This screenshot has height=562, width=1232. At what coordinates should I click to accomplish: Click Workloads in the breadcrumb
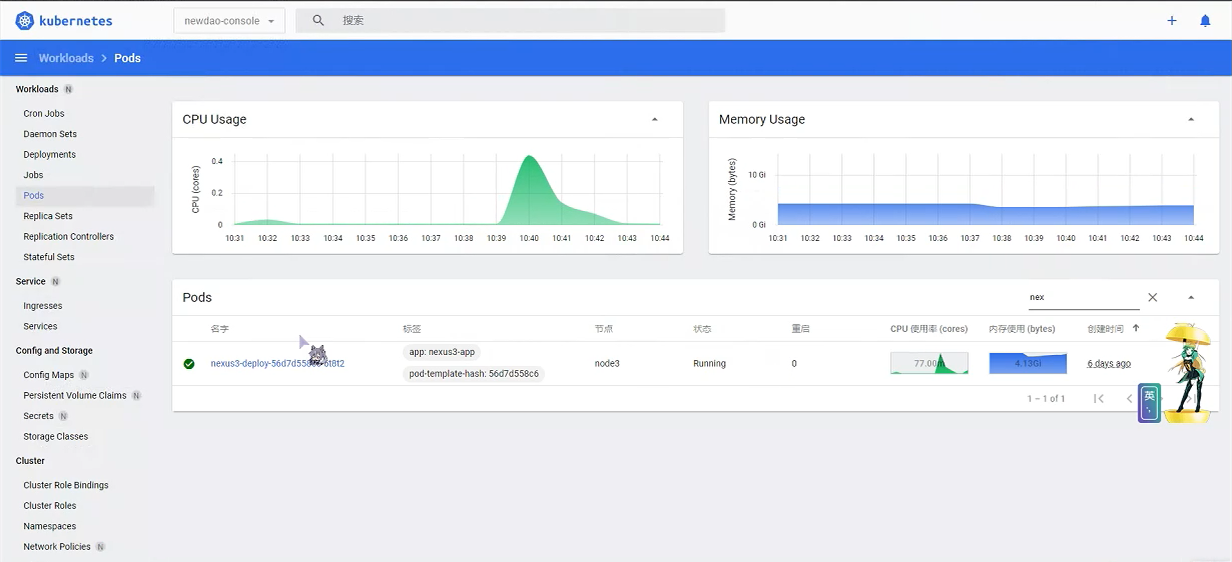coord(66,58)
